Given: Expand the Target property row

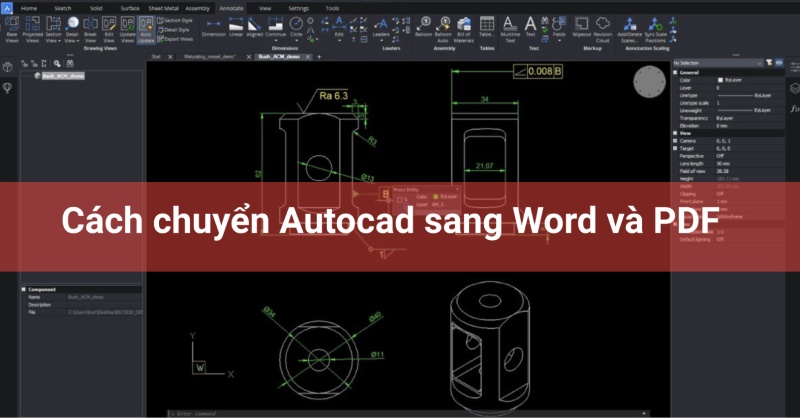Looking at the screenshot, I should [676, 149].
